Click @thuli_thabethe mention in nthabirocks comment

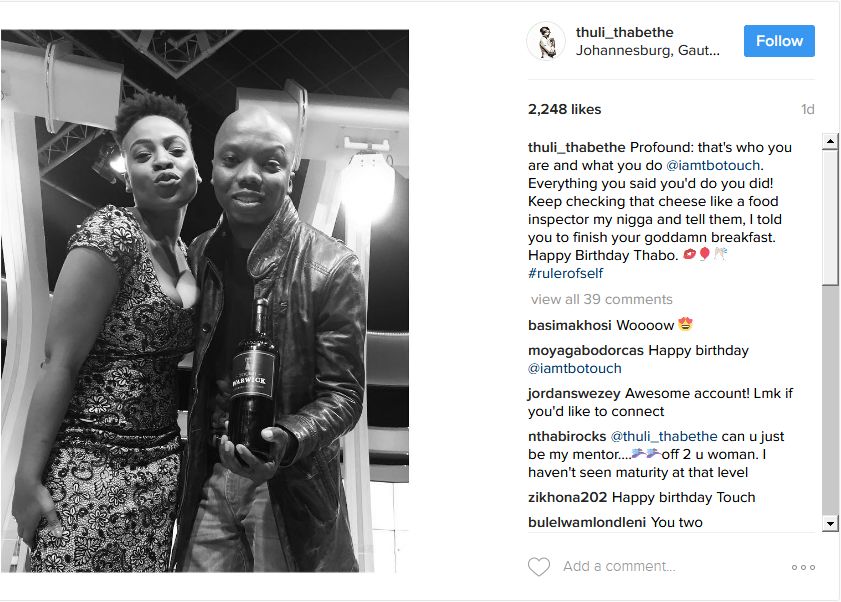(x=664, y=436)
